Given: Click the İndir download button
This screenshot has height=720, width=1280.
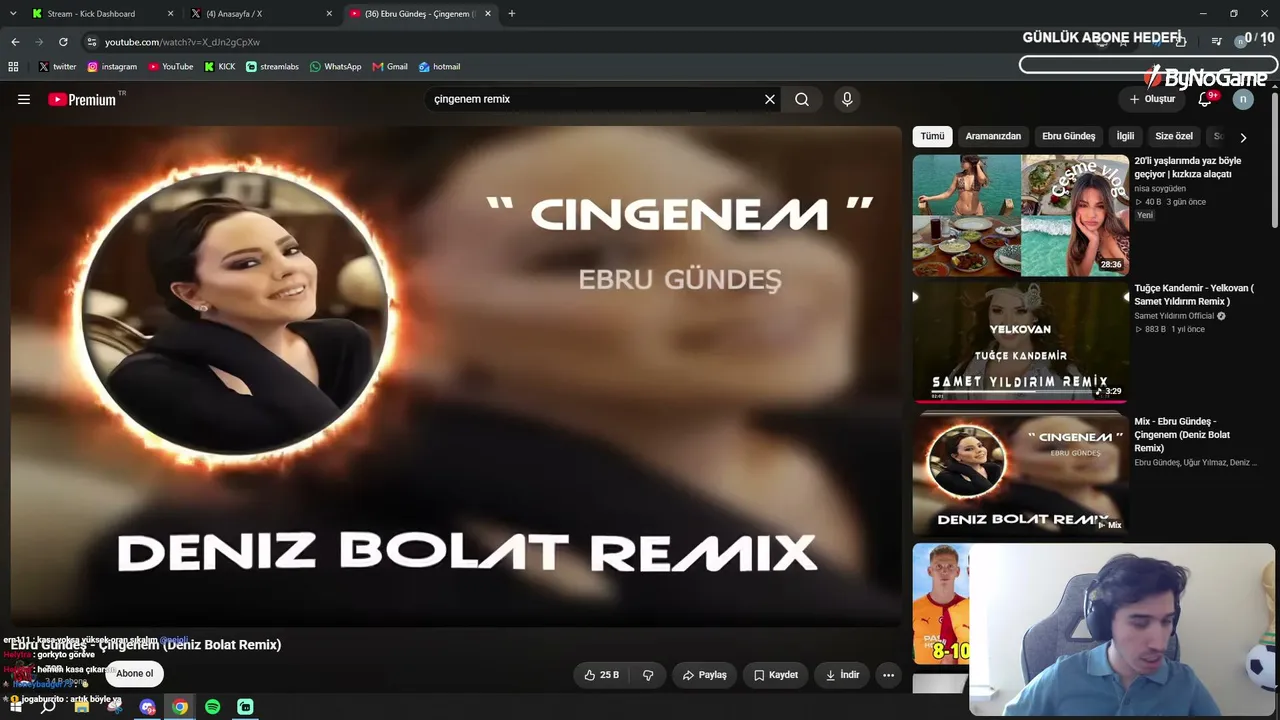Looking at the screenshot, I should coord(842,675).
